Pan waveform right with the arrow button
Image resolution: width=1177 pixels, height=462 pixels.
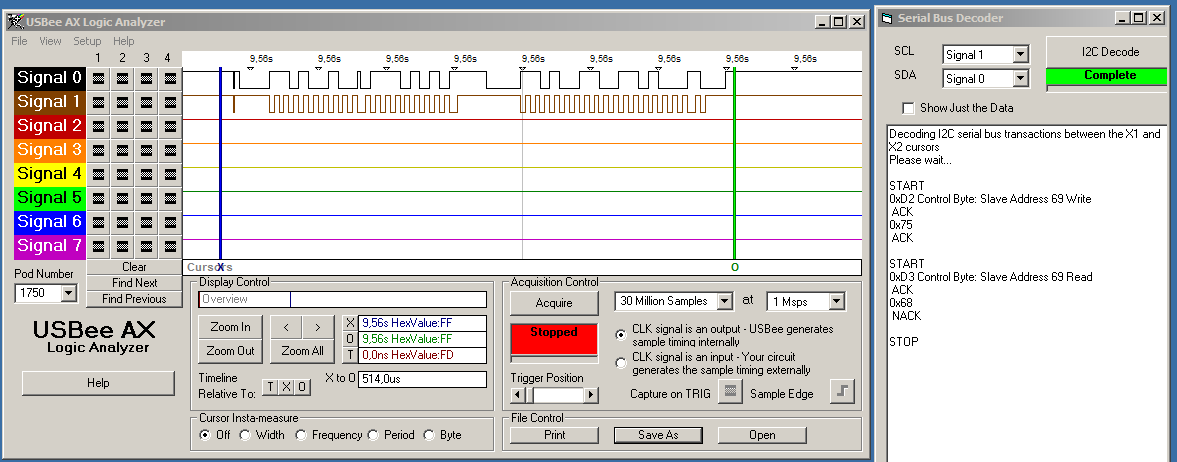(318, 327)
